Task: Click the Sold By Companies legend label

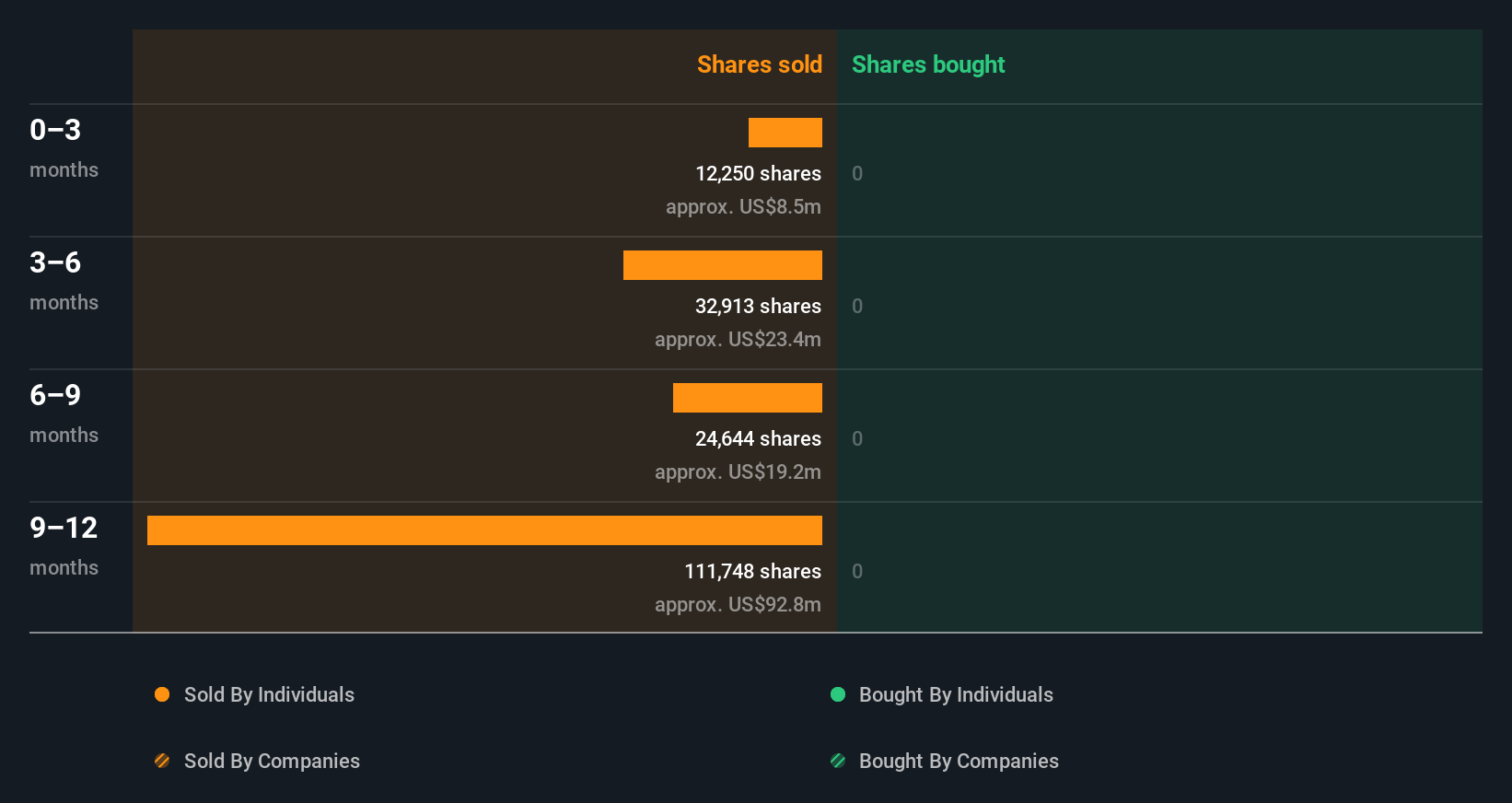Action: coord(272,761)
